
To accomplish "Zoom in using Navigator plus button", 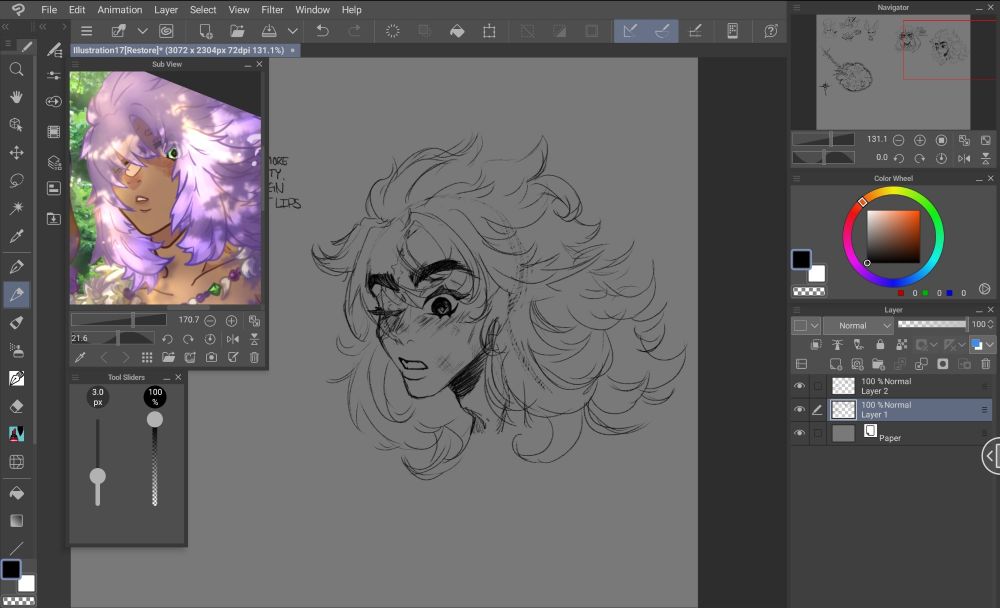I will tap(920, 140).
